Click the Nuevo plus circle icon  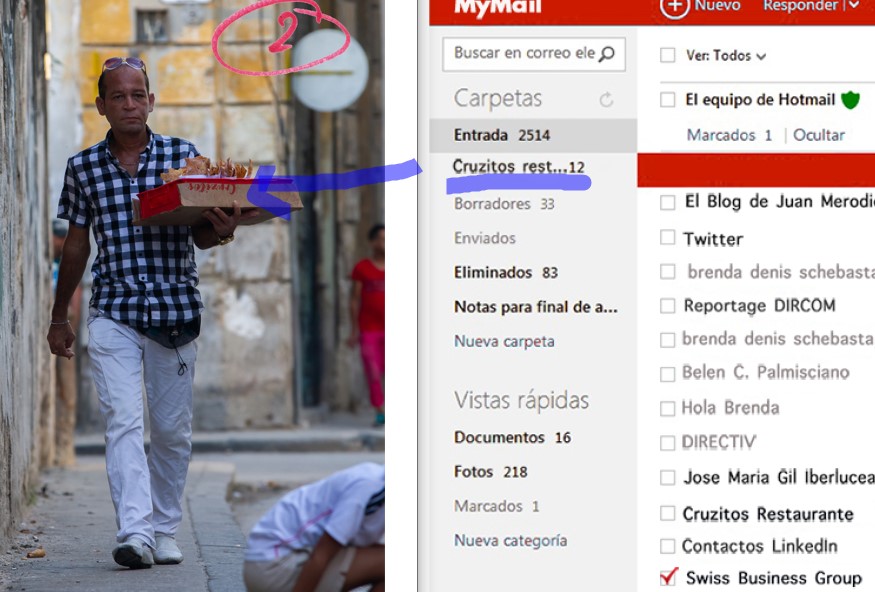pyautogui.click(x=675, y=6)
